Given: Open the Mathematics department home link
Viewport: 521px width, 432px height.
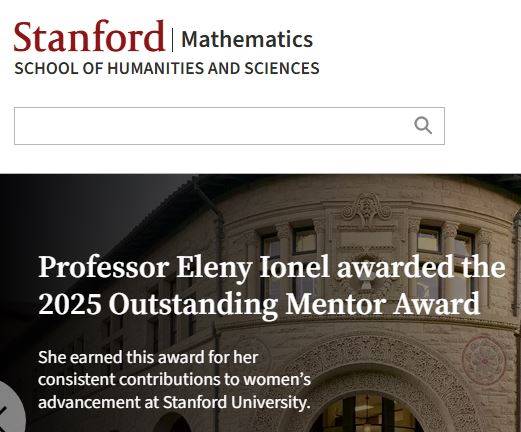Looking at the screenshot, I should coord(247,39).
